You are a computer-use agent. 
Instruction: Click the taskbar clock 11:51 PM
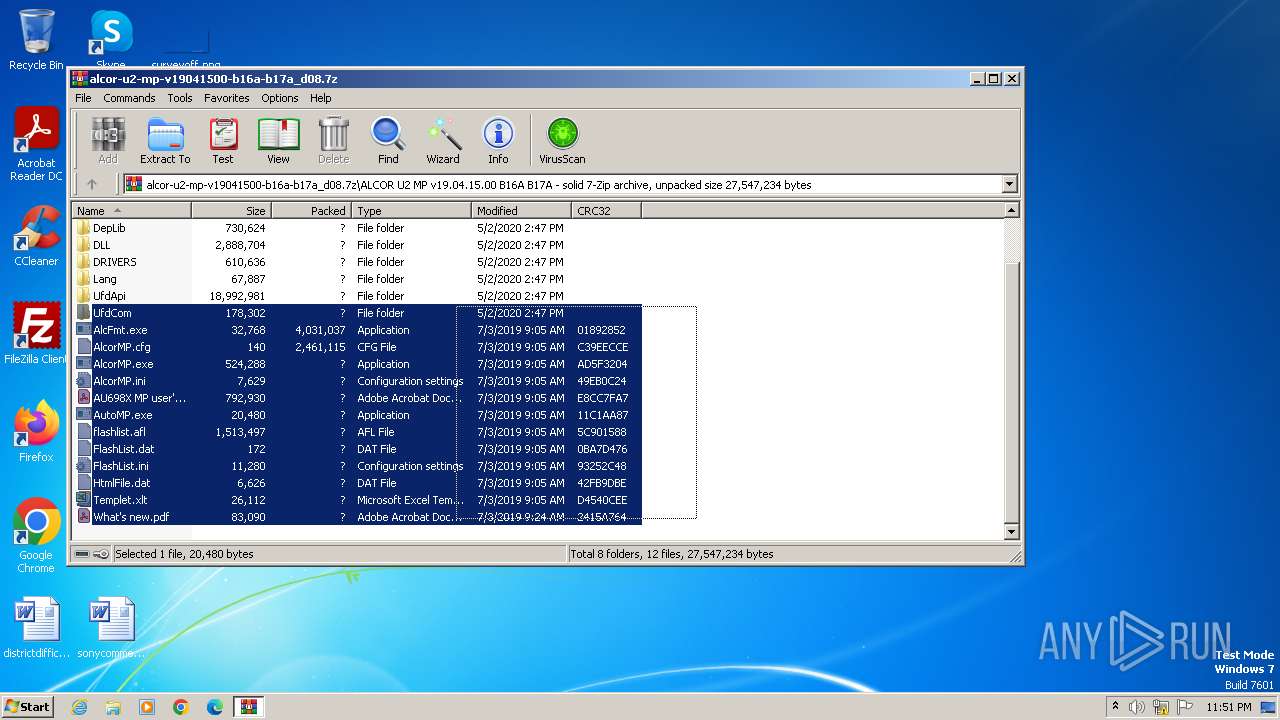tap(1229, 707)
